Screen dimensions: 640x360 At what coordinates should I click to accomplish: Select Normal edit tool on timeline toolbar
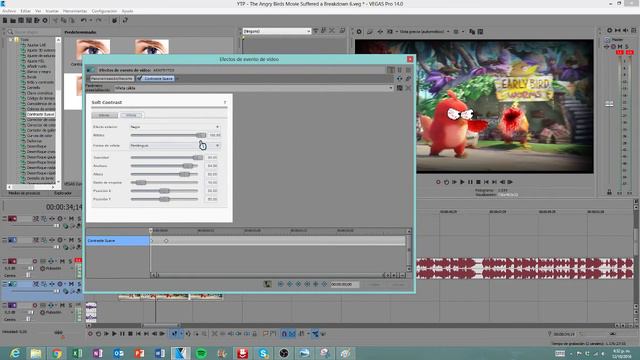pyautogui.click(x=174, y=333)
